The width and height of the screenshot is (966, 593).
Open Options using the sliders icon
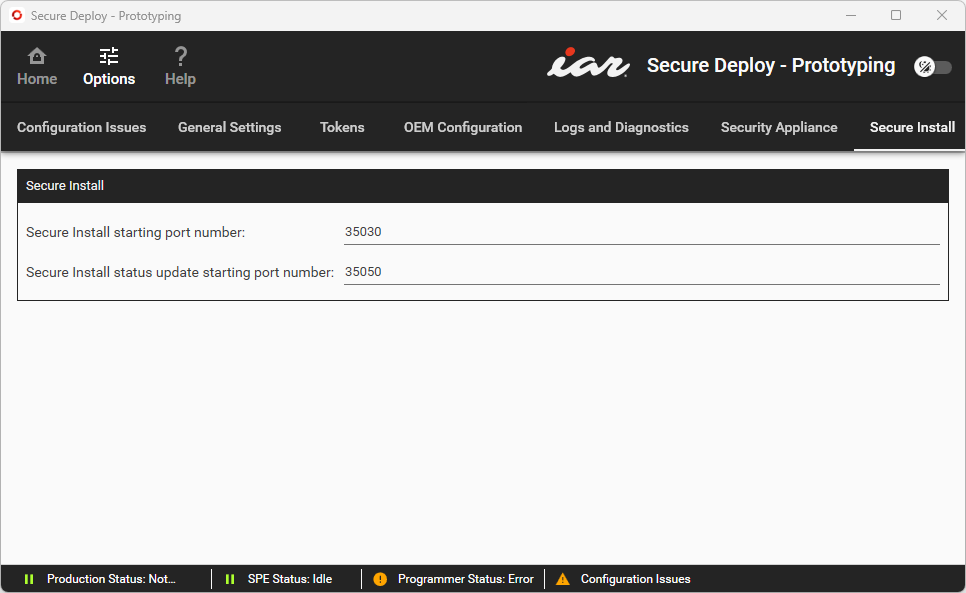[108, 58]
